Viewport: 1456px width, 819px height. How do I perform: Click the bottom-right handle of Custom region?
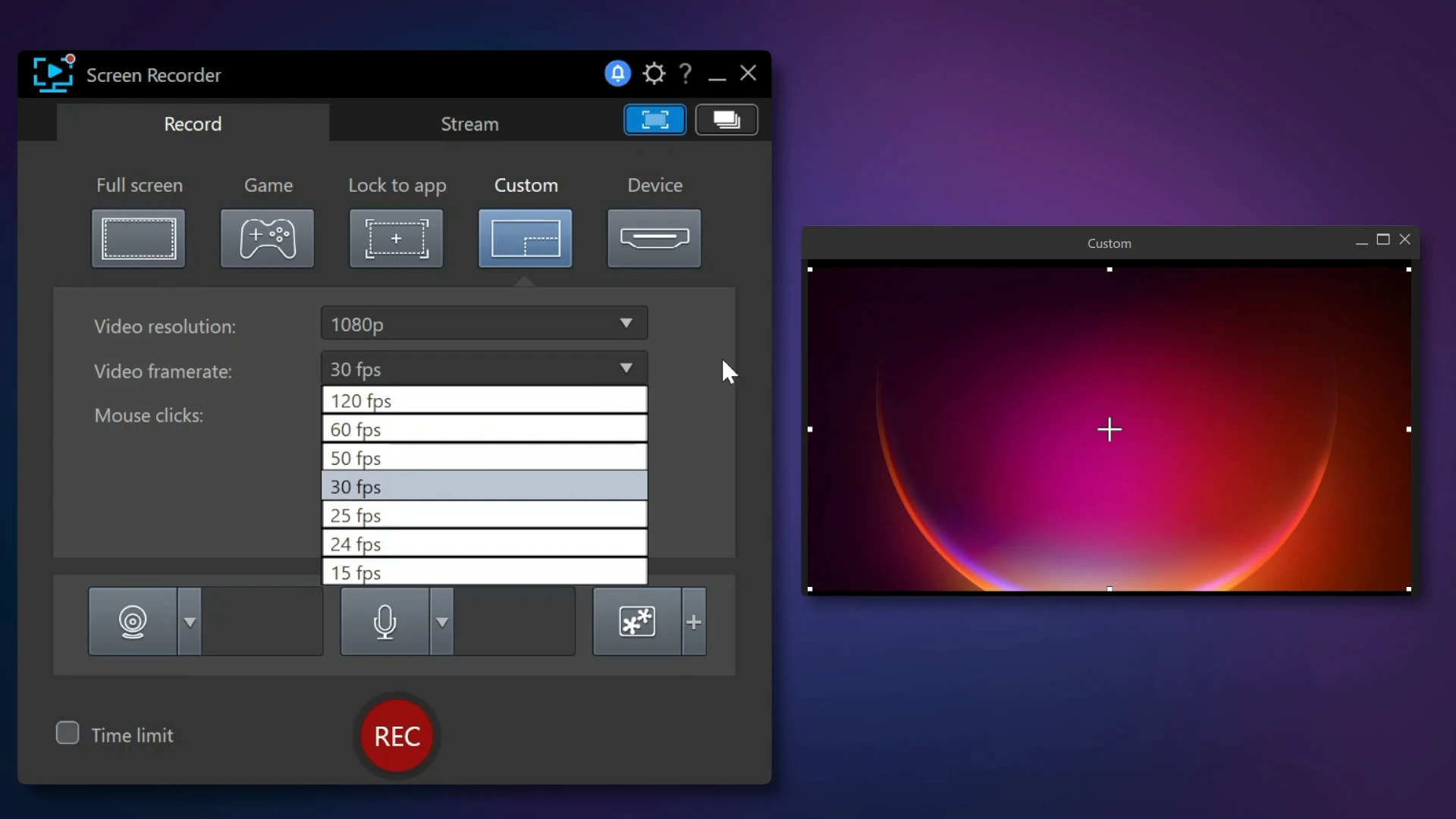[1409, 588]
